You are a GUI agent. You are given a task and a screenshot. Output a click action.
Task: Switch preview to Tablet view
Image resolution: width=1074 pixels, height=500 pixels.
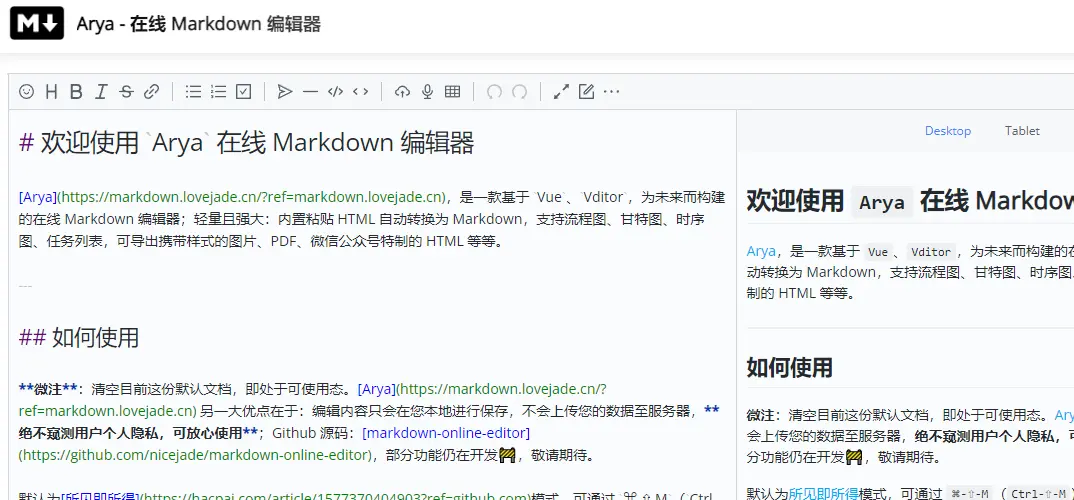coord(1023,131)
